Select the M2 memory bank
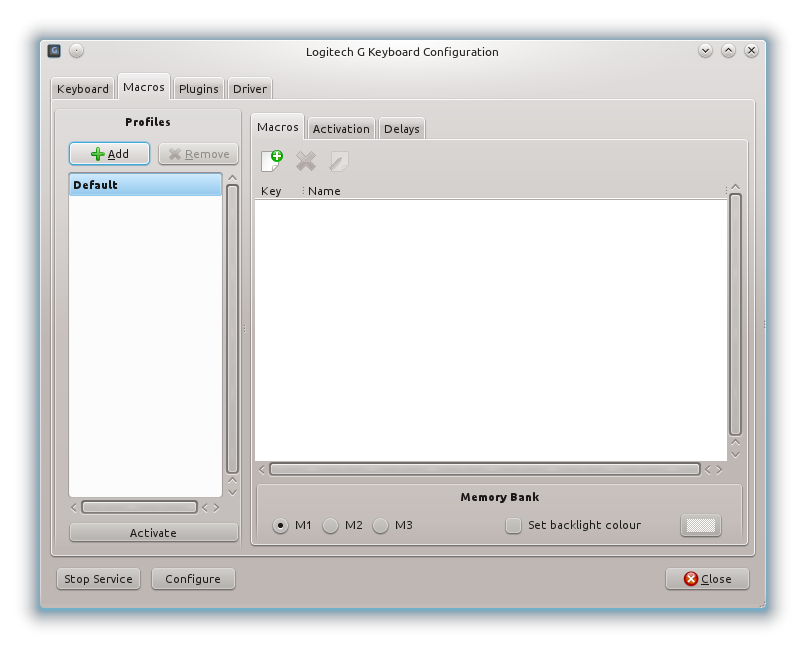806x648 pixels. (x=331, y=525)
